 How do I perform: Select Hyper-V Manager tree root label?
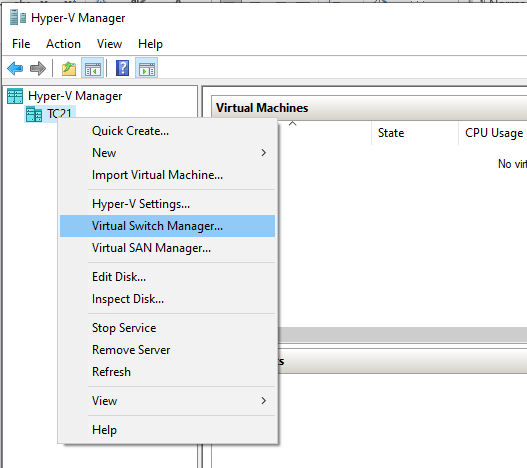(x=75, y=96)
